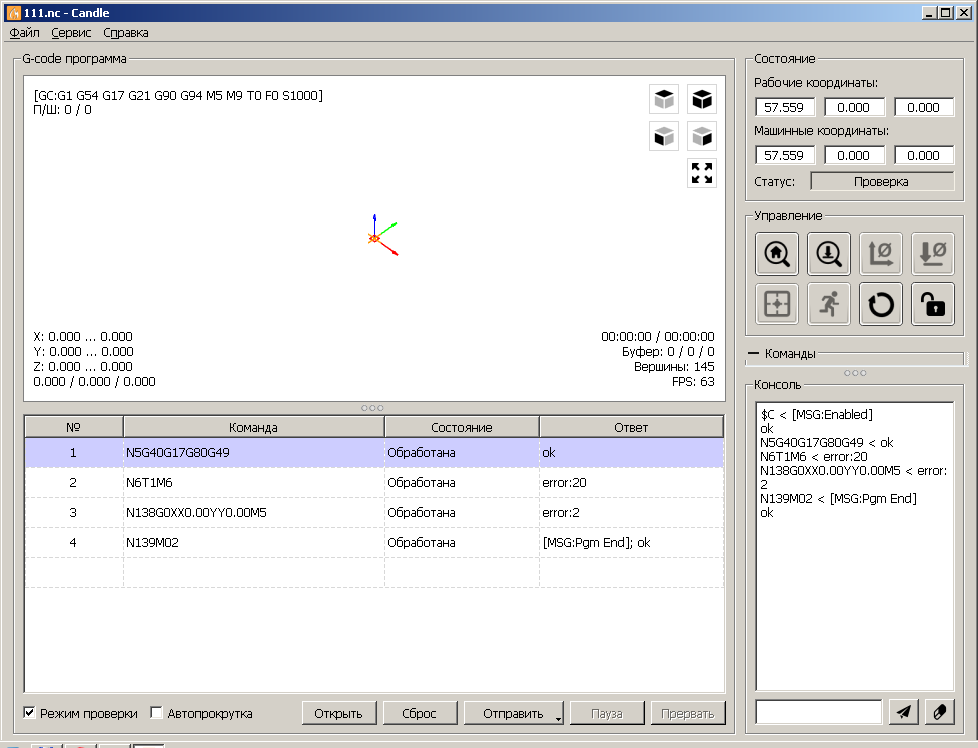
Task: Select the machine X coordinate 57.559 field
Action: (x=784, y=155)
